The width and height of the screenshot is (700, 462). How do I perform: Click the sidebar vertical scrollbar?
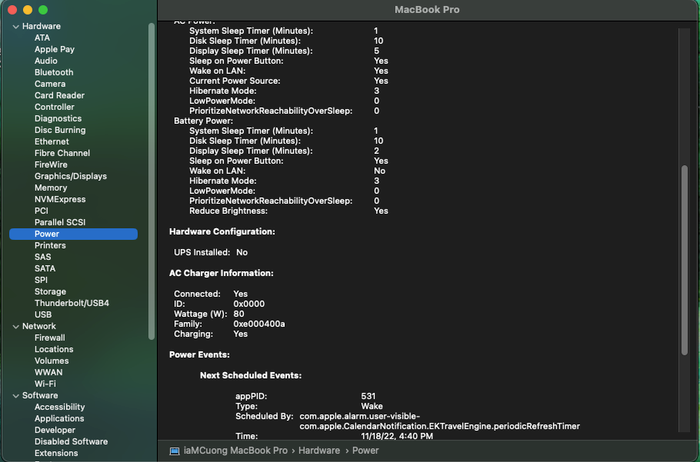tap(151, 181)
